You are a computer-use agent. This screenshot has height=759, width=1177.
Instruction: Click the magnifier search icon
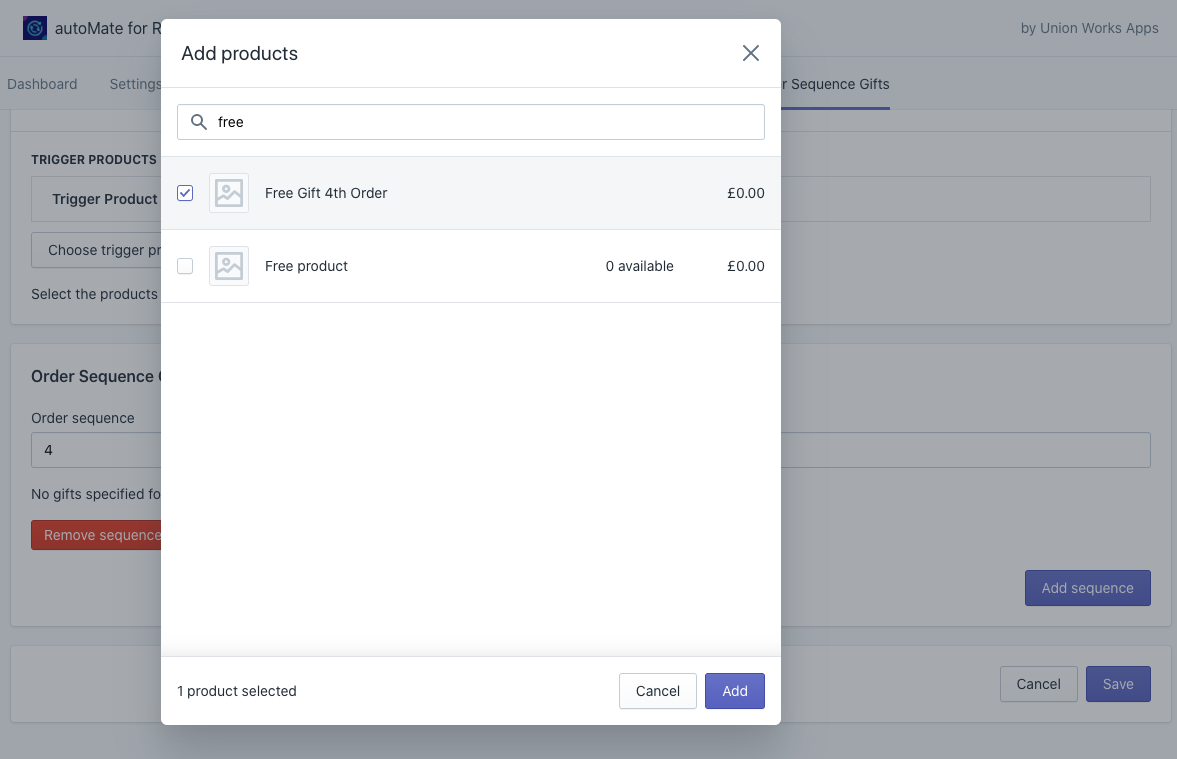point(199,122)
